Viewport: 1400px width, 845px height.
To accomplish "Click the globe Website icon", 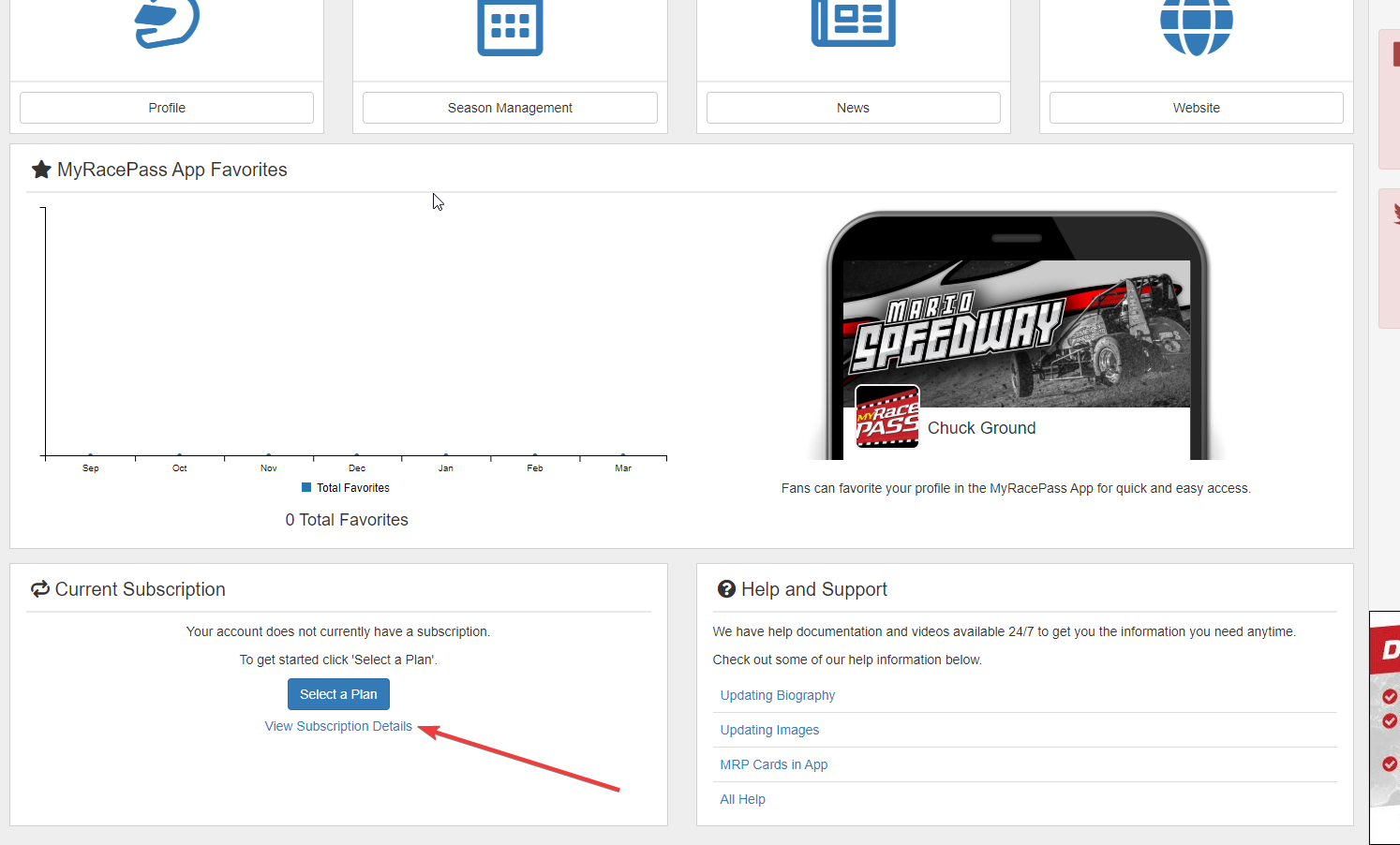I will coord(1197,27).
